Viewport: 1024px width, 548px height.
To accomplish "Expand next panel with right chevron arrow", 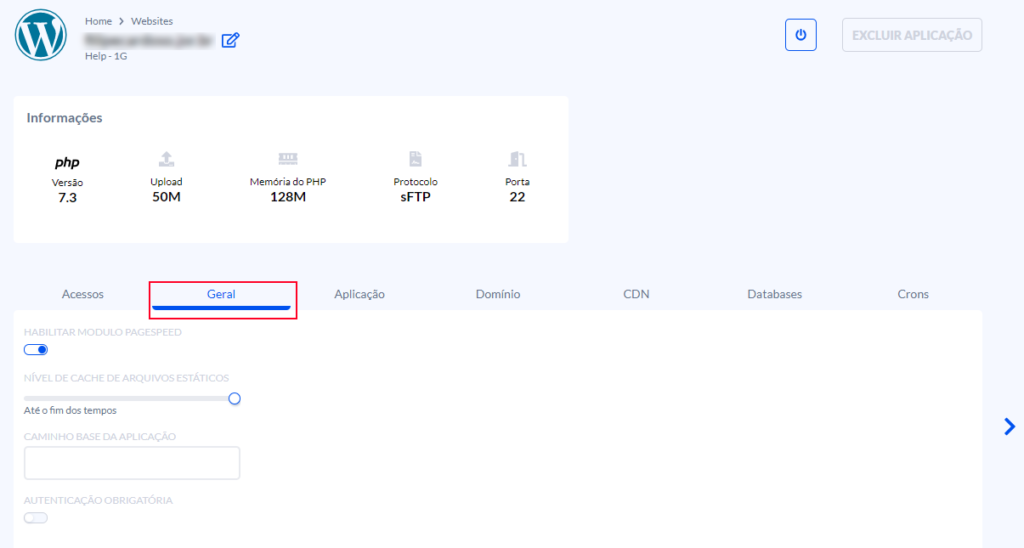I will (1009, 427).
